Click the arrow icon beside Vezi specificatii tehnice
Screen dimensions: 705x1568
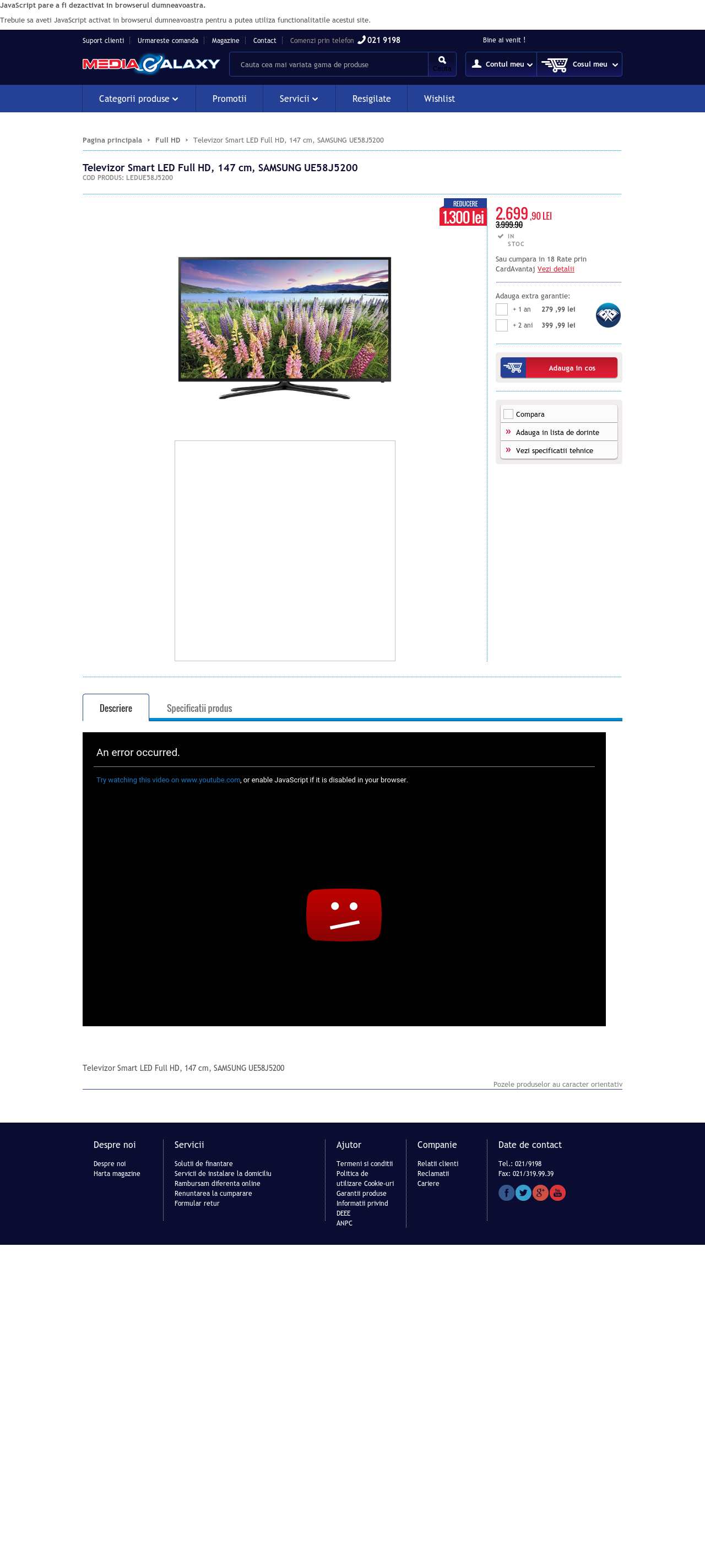pos(508,450)
